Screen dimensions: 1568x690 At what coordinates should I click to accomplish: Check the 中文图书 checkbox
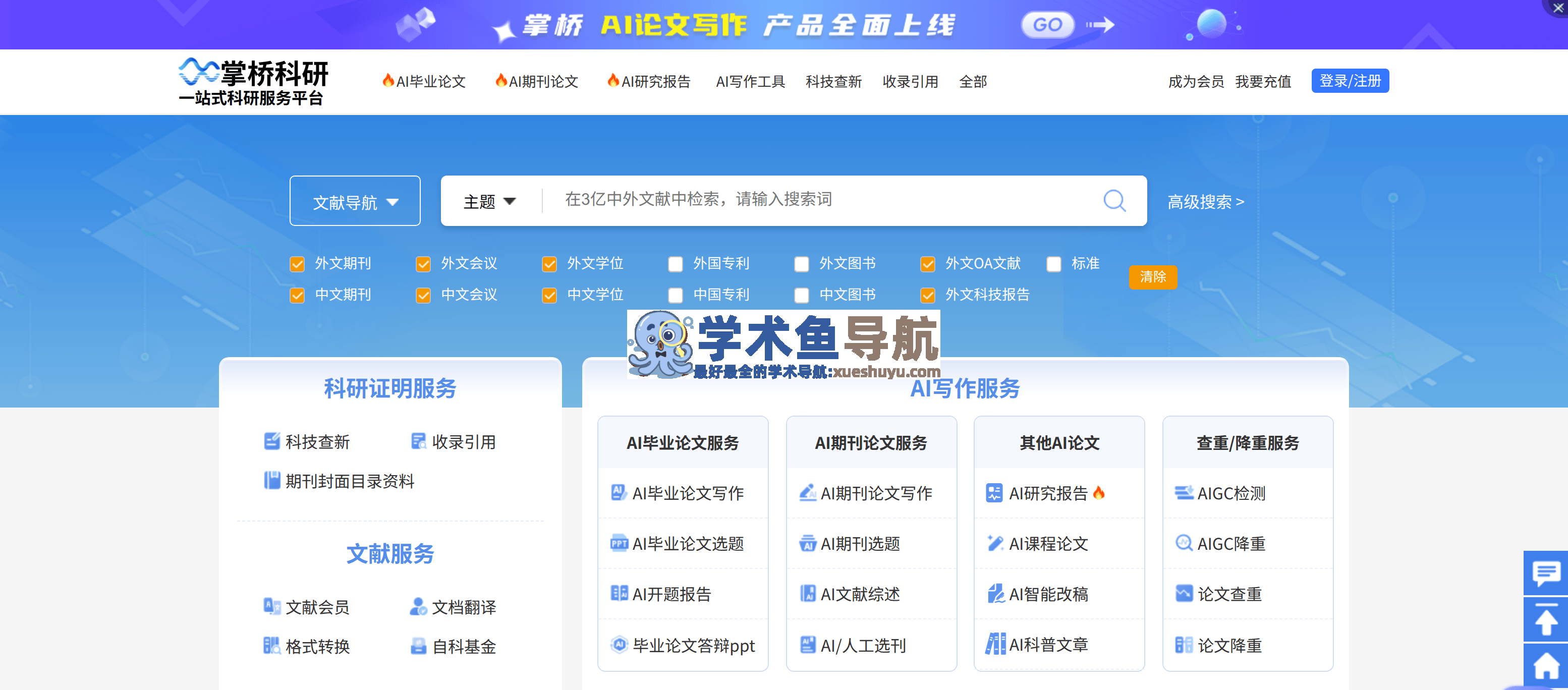pos(802,295)
